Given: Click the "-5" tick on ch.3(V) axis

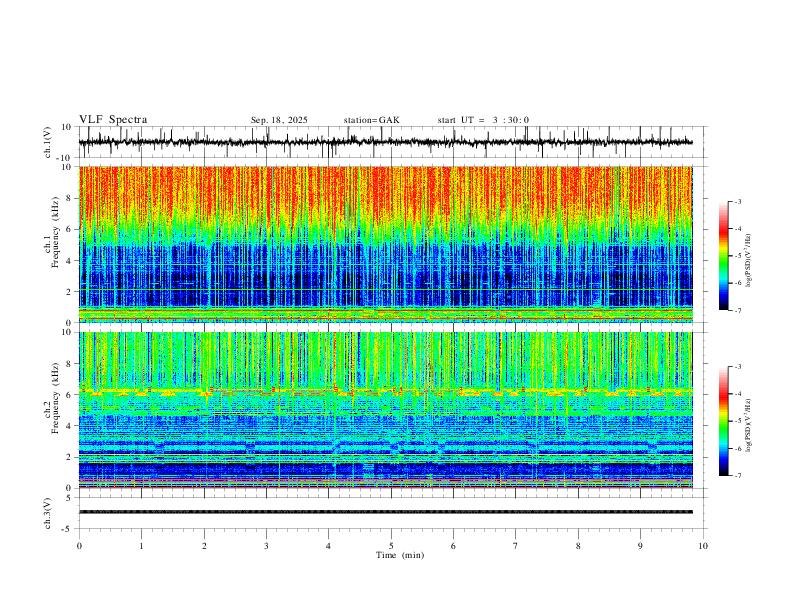Looking at the screenshot, I should pyautogui.click(x=68, y=529).
